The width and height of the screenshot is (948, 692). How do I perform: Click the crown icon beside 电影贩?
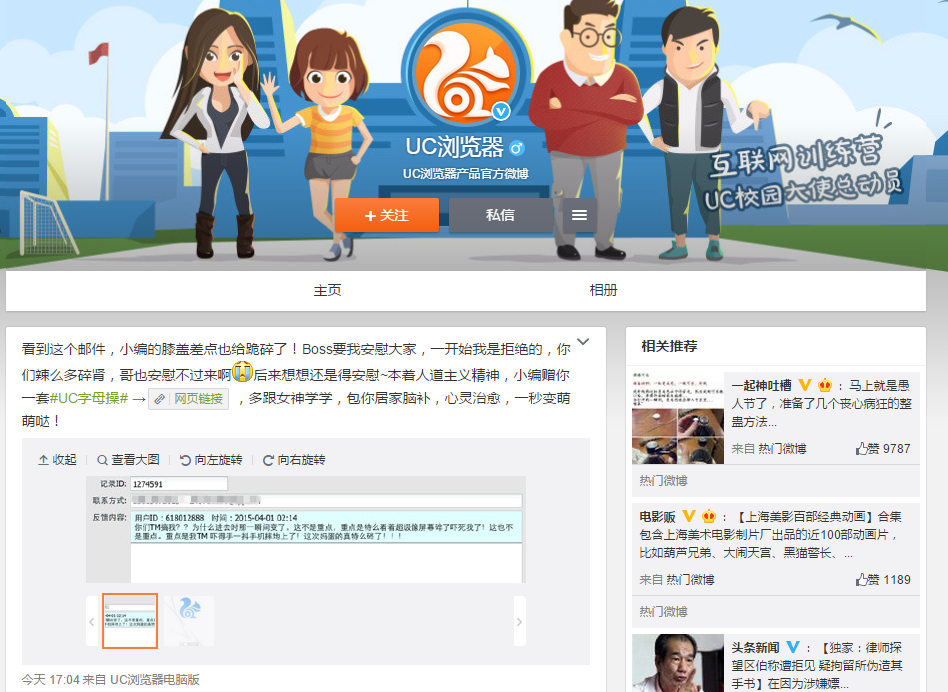click(709, 516)
